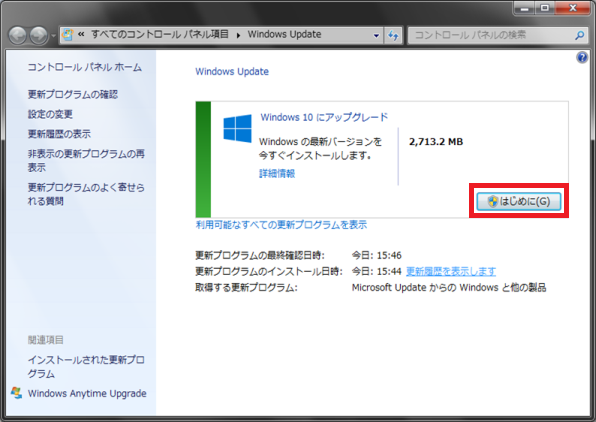Open 更新履歴の表示 in sidebar
The height and width of the screenshot is (422, 596).
coord(59,134)
